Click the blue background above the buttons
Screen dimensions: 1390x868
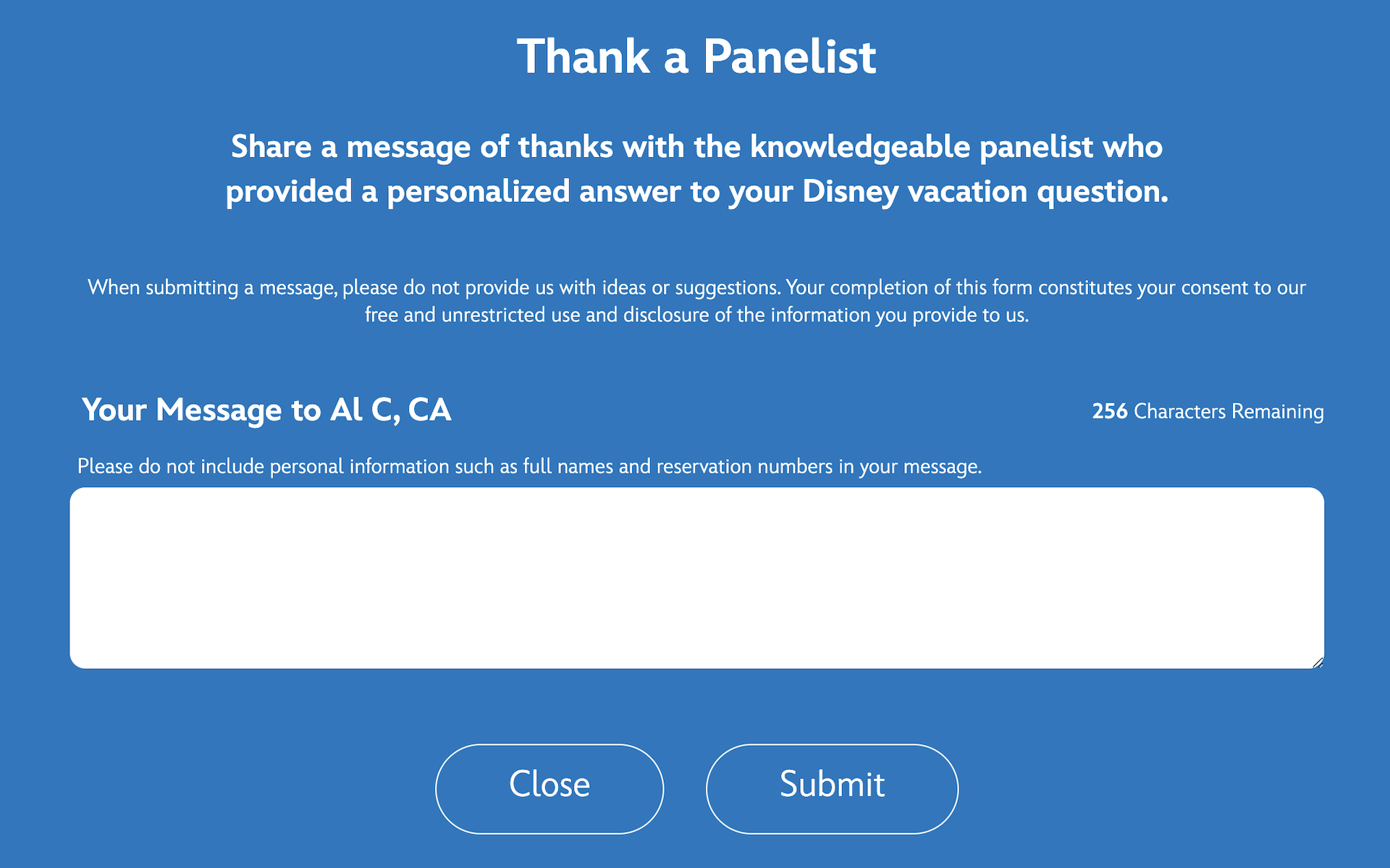tap(695, 706)
